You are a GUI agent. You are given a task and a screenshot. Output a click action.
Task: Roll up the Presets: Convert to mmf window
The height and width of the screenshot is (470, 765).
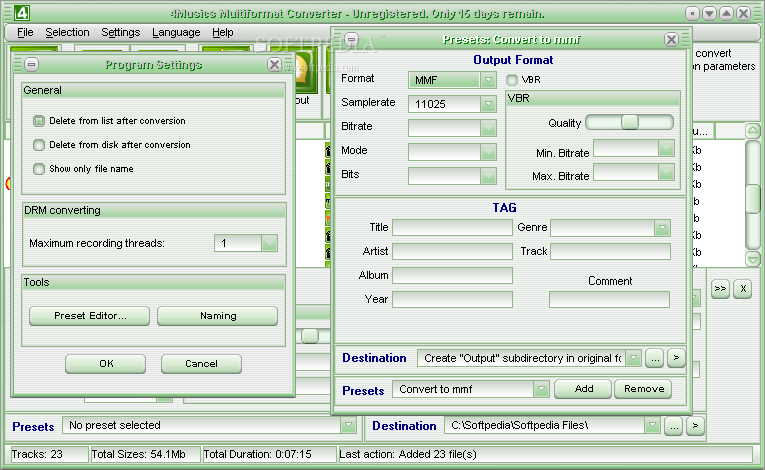point(351,39)
